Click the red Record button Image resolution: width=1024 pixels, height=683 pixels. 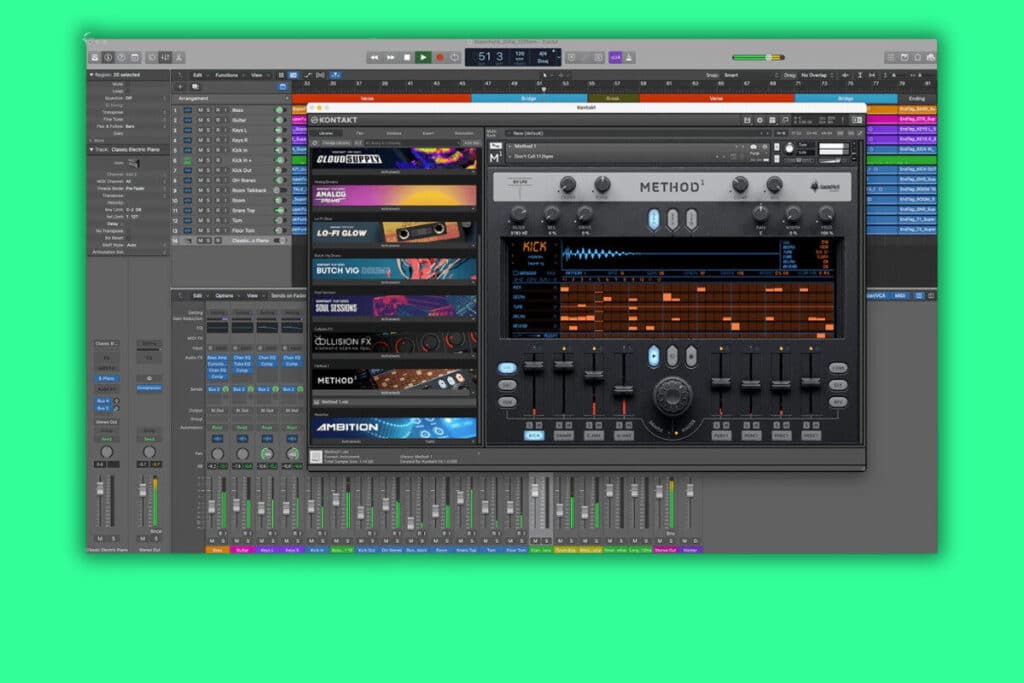440,57
